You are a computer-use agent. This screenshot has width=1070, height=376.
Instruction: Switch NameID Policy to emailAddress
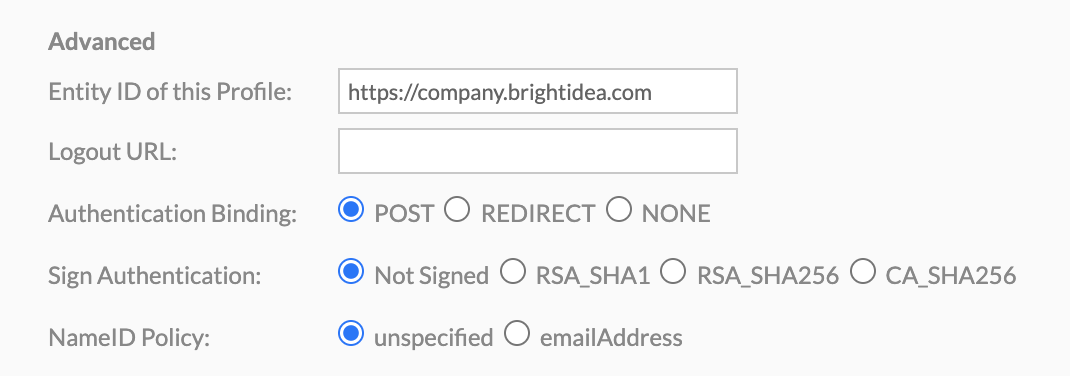pos(517,334)
